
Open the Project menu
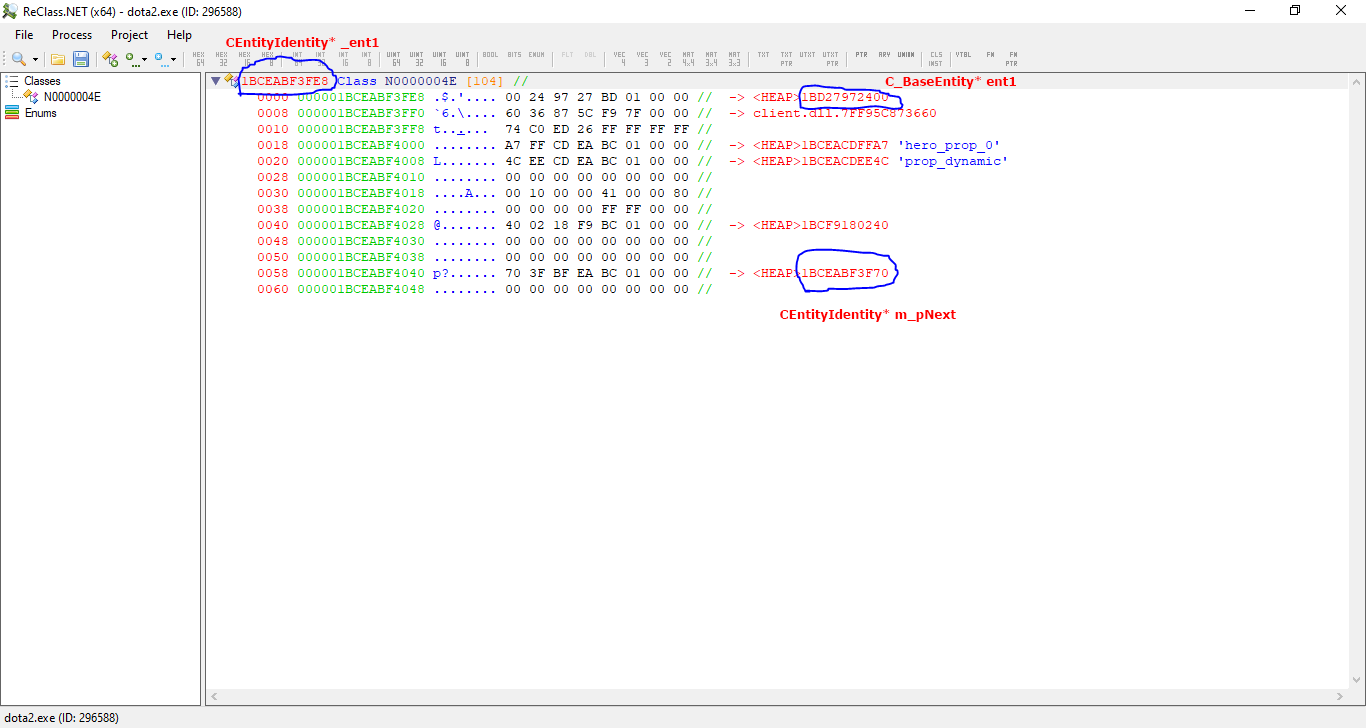coord(130,35)
